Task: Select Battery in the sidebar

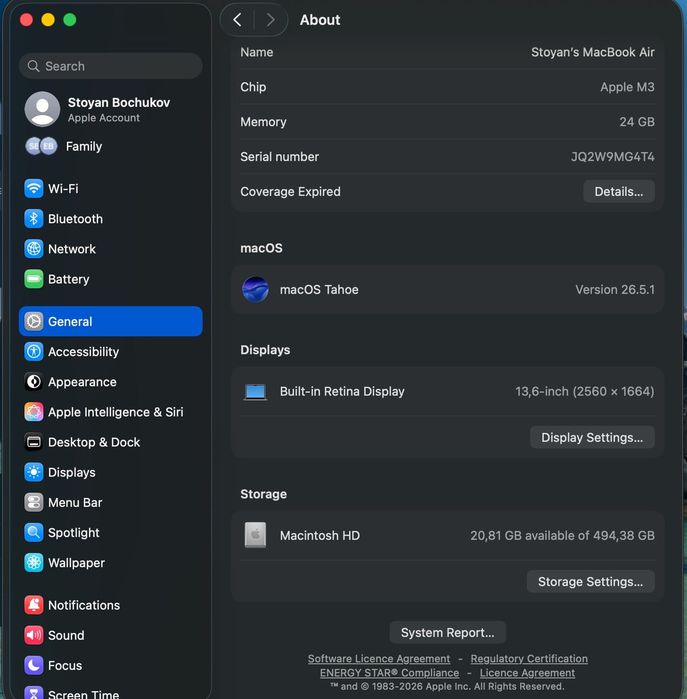Action: pos(111,279)
